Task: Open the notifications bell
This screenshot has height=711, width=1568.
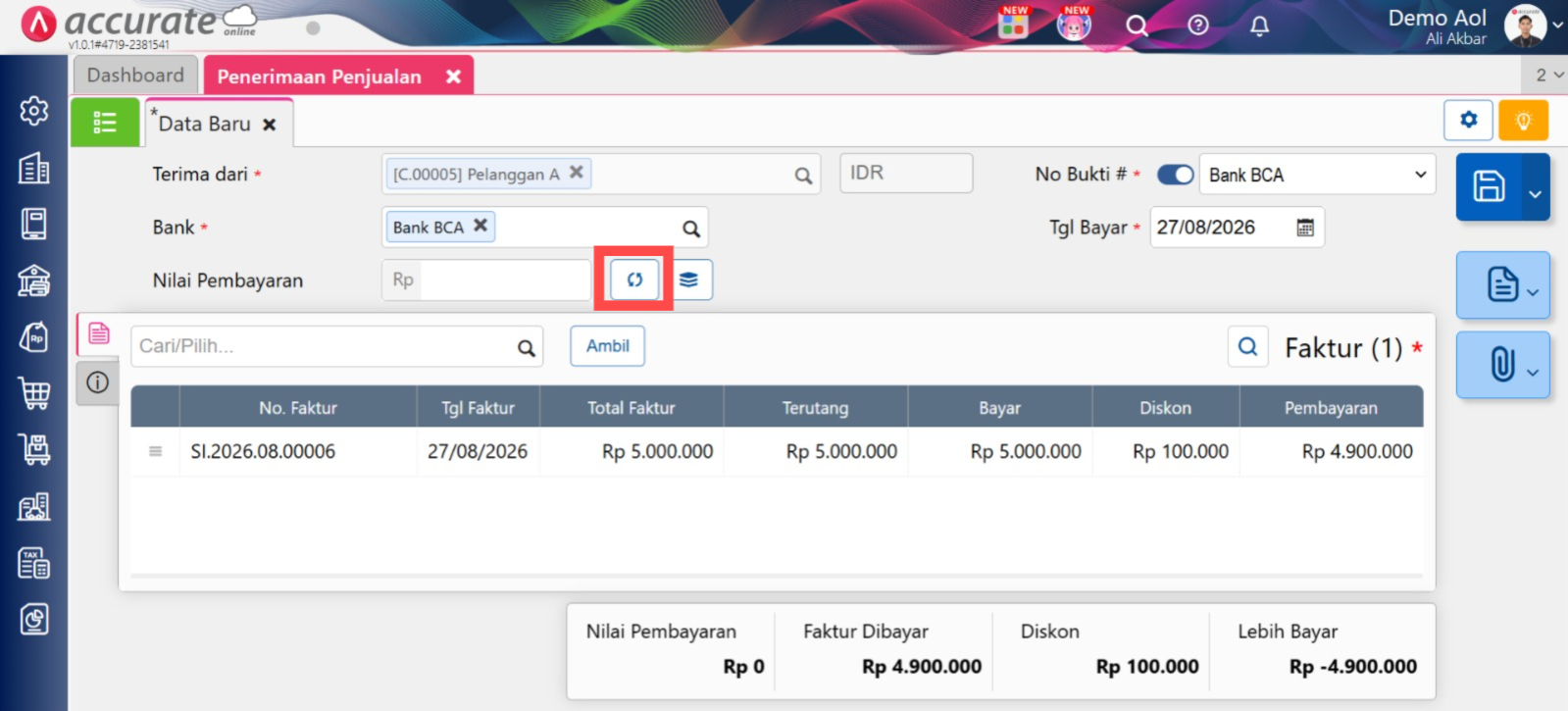Action: (1260, 25)
